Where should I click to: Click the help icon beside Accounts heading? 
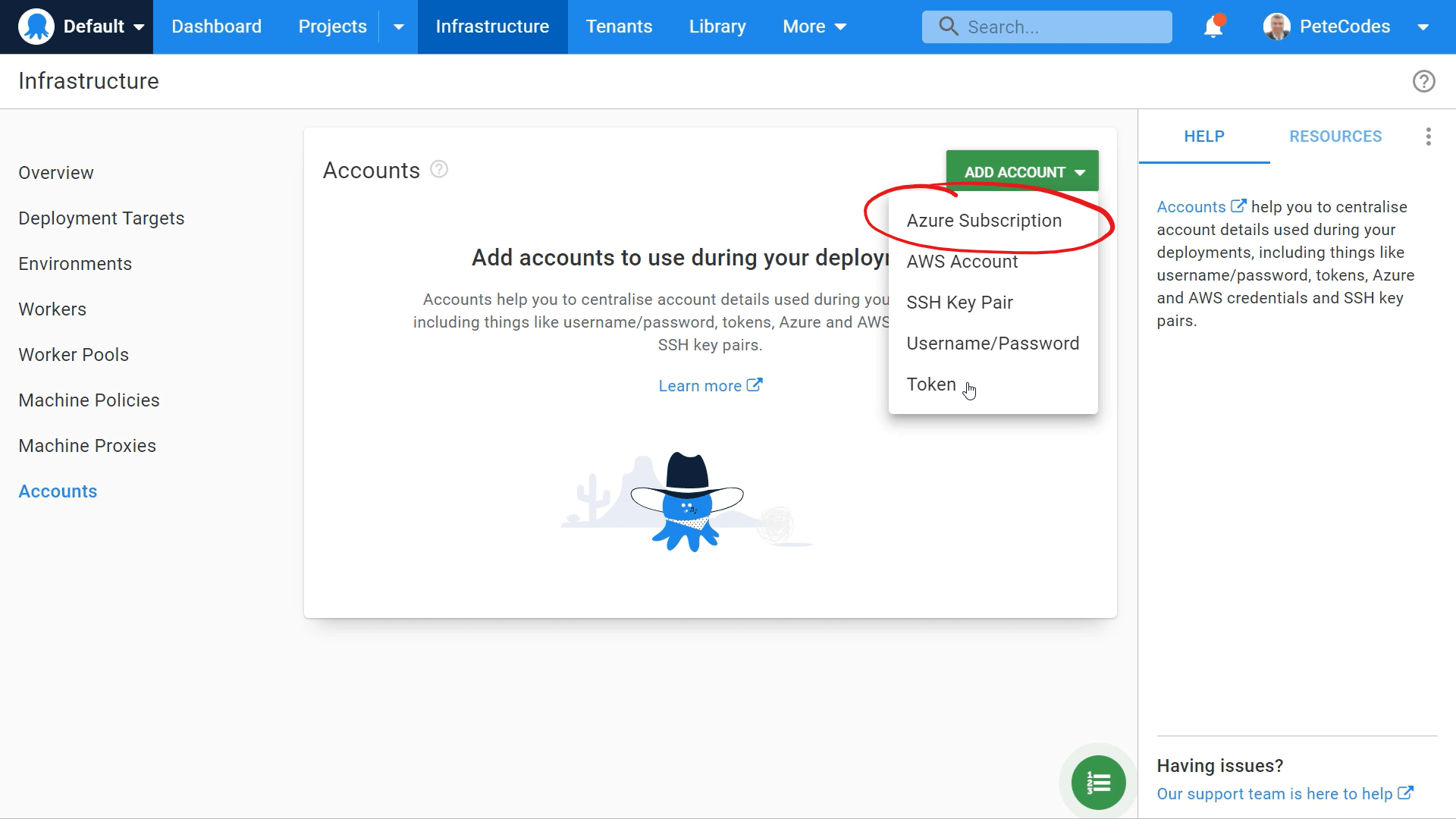(x=439, y=169)
